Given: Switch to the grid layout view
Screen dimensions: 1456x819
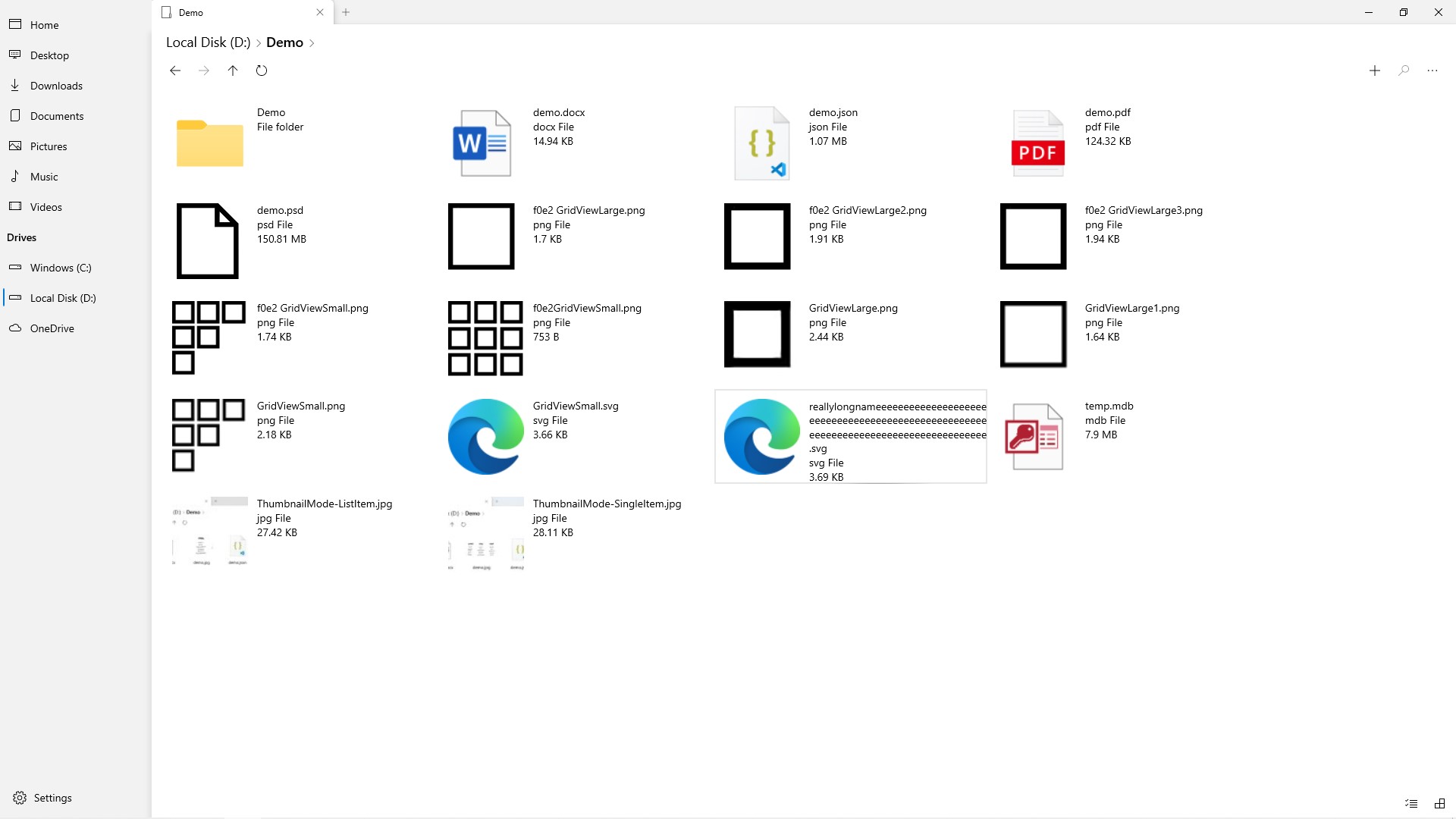Looking at the screenshot, I should tap(1439, 803).
